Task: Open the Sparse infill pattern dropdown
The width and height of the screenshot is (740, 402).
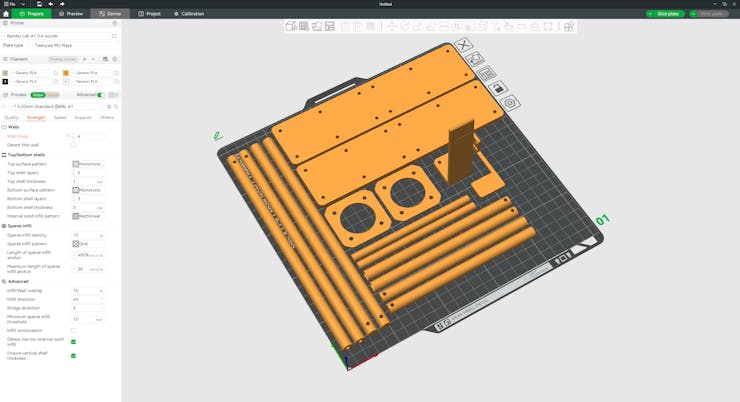Action: 87,244
